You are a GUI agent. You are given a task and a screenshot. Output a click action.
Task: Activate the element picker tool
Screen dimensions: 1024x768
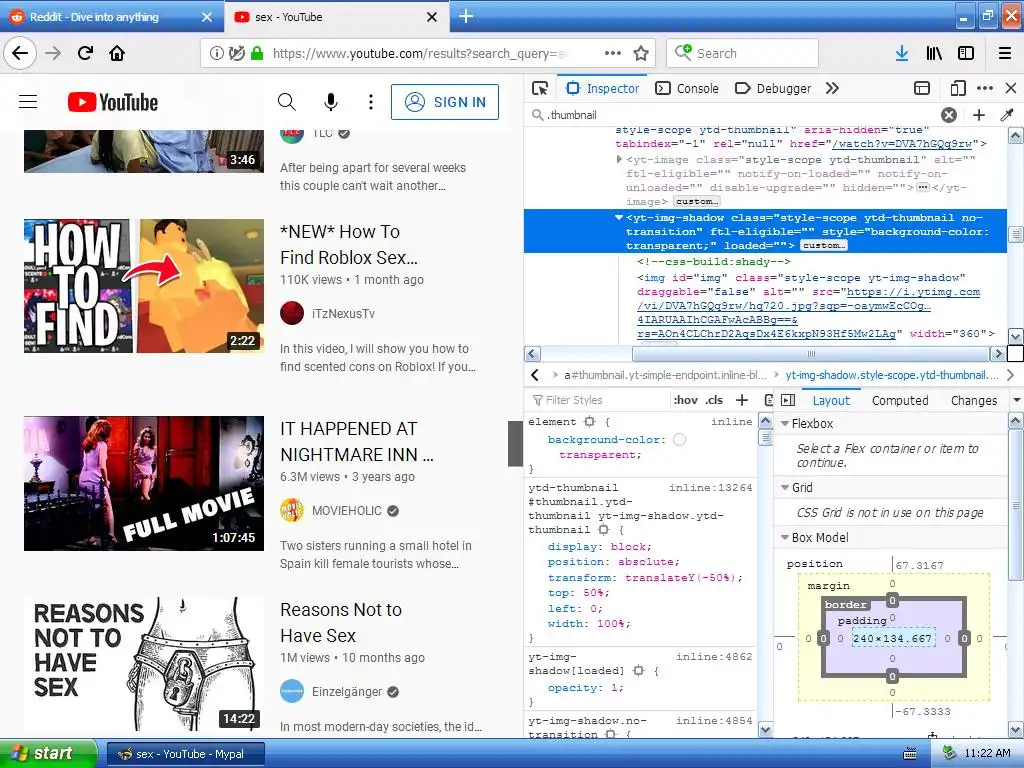540,88
